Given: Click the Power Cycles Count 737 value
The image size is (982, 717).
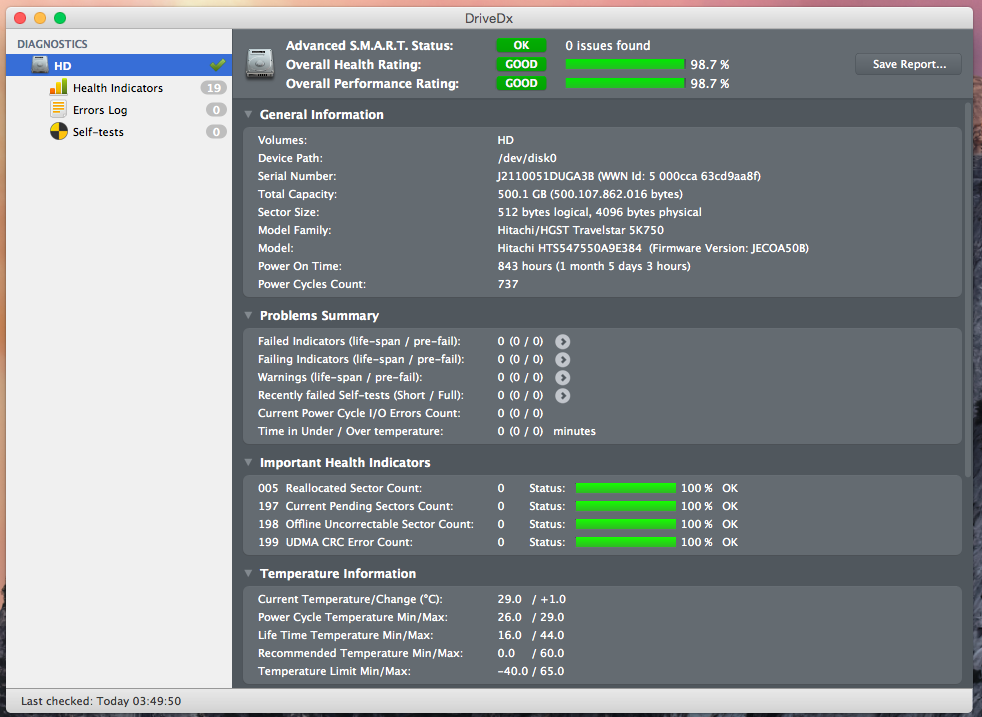Looking at the screenshot, I should click(x=508, y=284).
